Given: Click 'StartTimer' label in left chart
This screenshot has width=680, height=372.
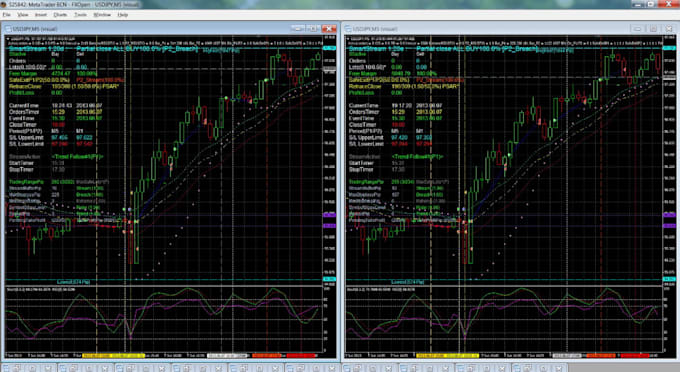Looking at the screenshot, I should [21, 163].
